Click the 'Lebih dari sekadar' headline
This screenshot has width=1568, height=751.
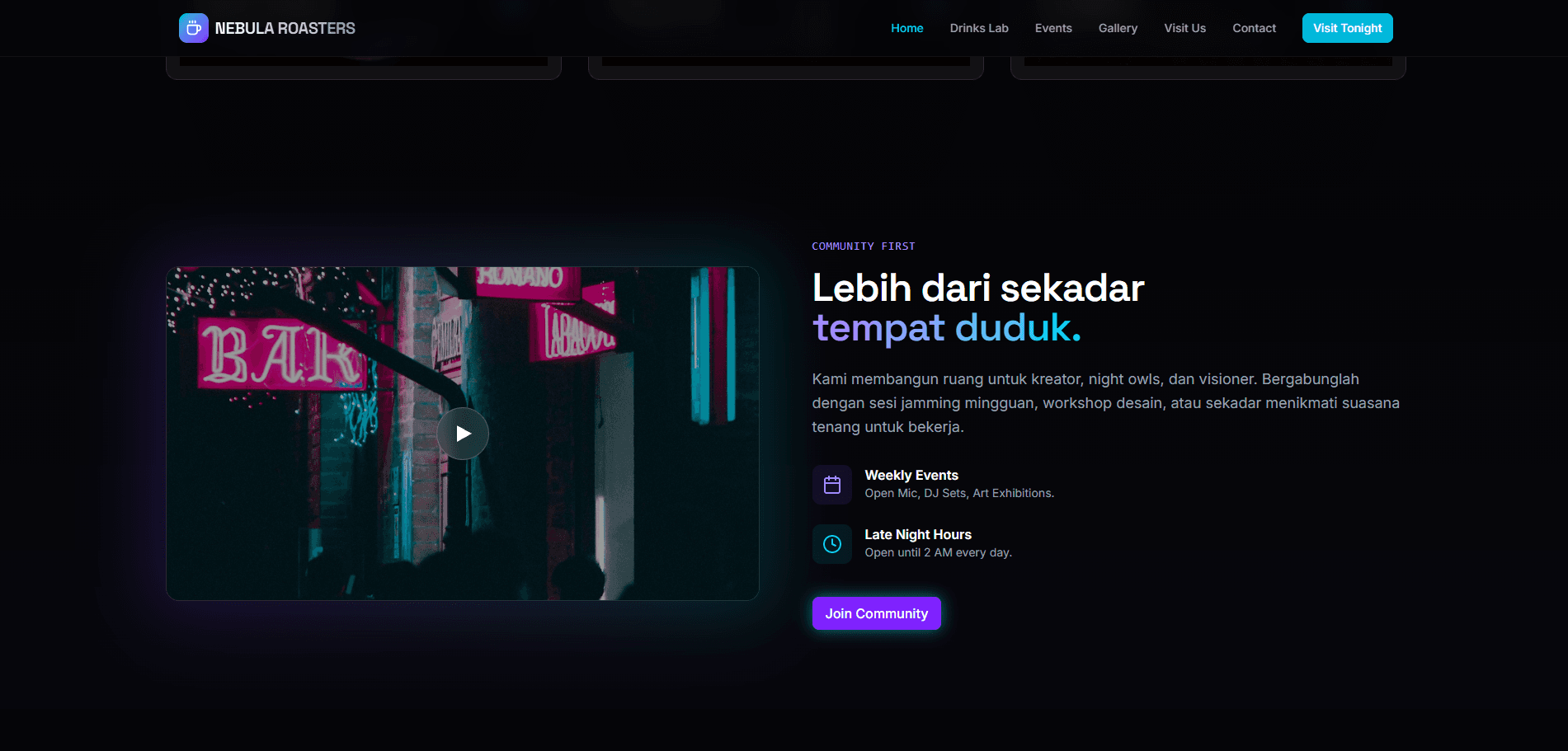[977, 289]
